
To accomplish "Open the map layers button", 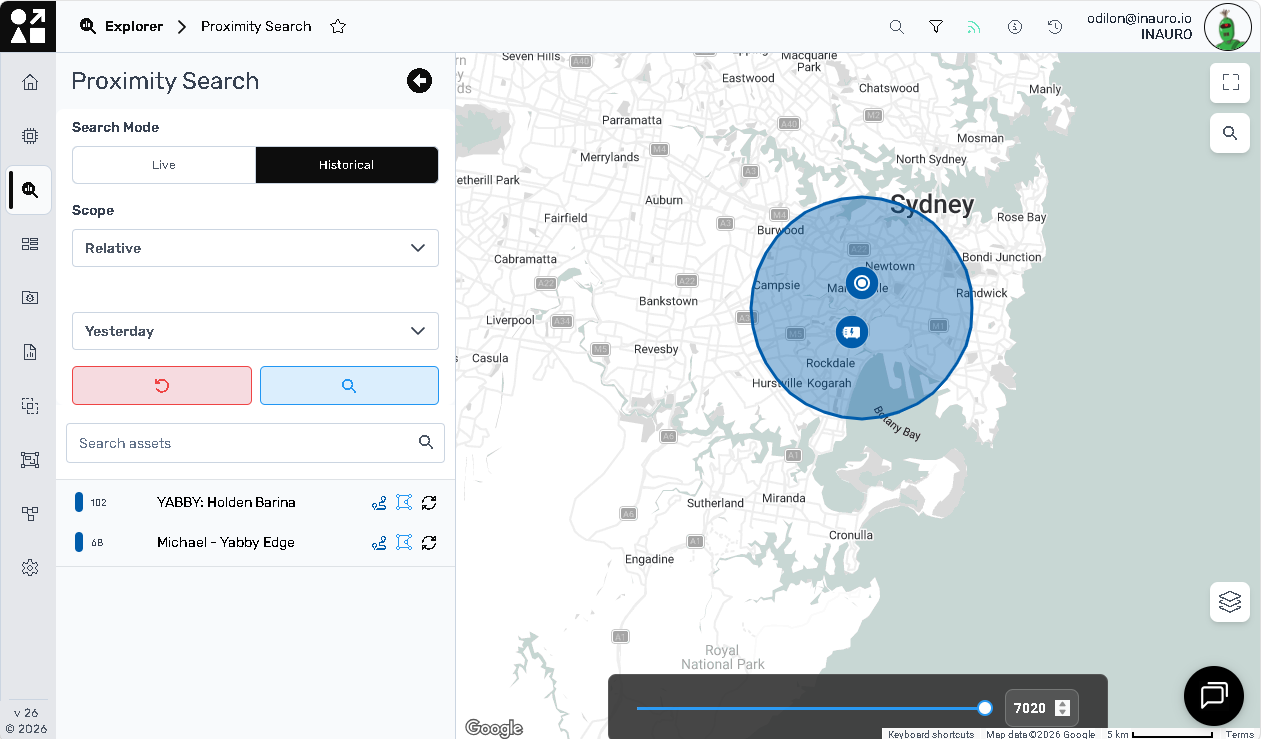I will pyautogui.click(x=1229, y=602).
